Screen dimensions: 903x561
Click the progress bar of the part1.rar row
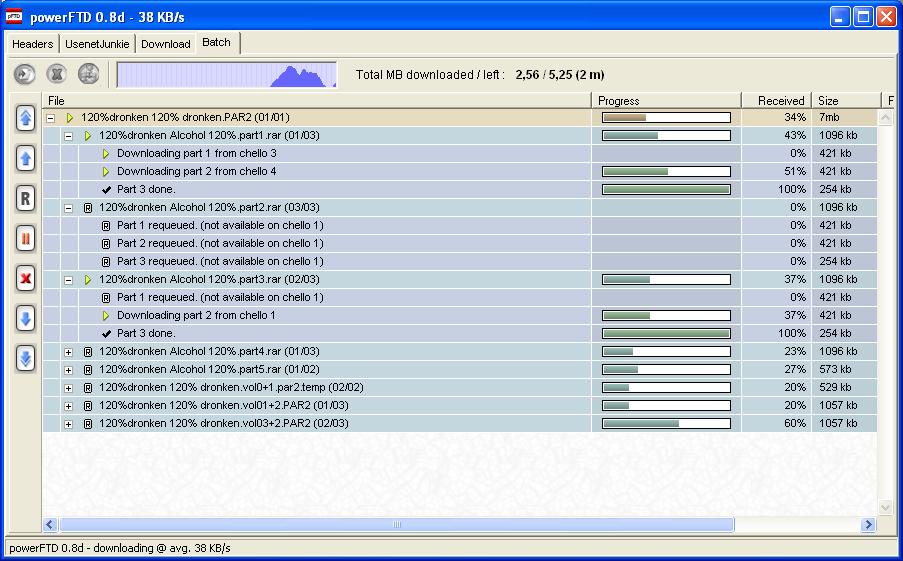pyautogui.click(x=666, y=135)
